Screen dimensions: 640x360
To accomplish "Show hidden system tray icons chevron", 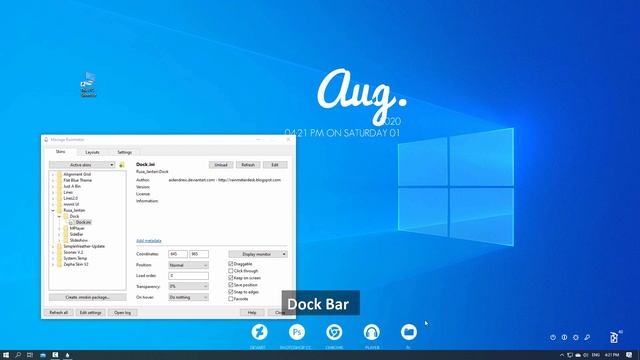I will [562, 355].
